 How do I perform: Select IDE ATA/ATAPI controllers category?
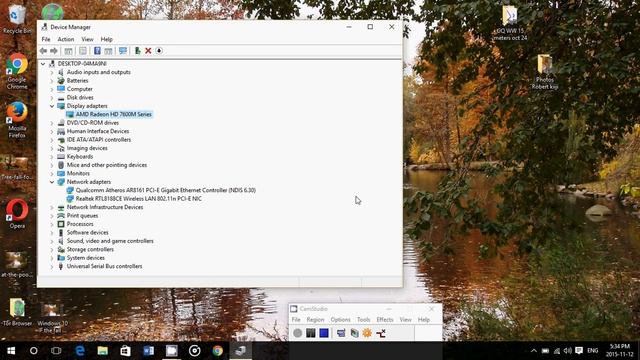(99, 140)
